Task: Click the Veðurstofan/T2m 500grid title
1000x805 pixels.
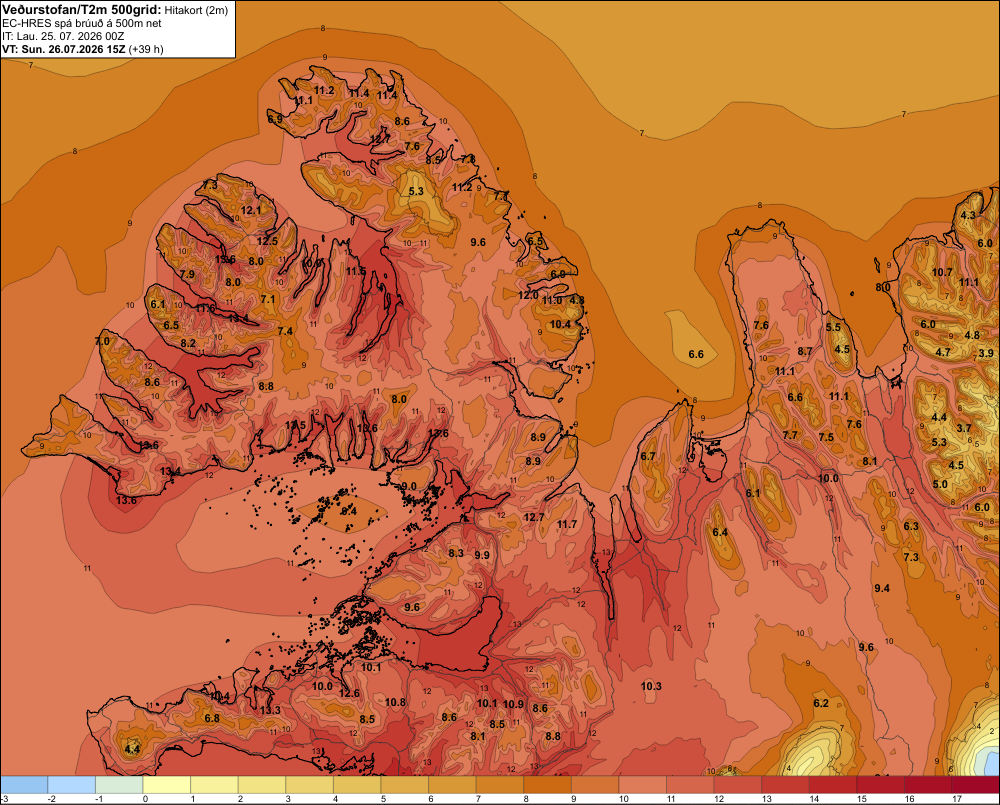Action: (x=82, y=10)
